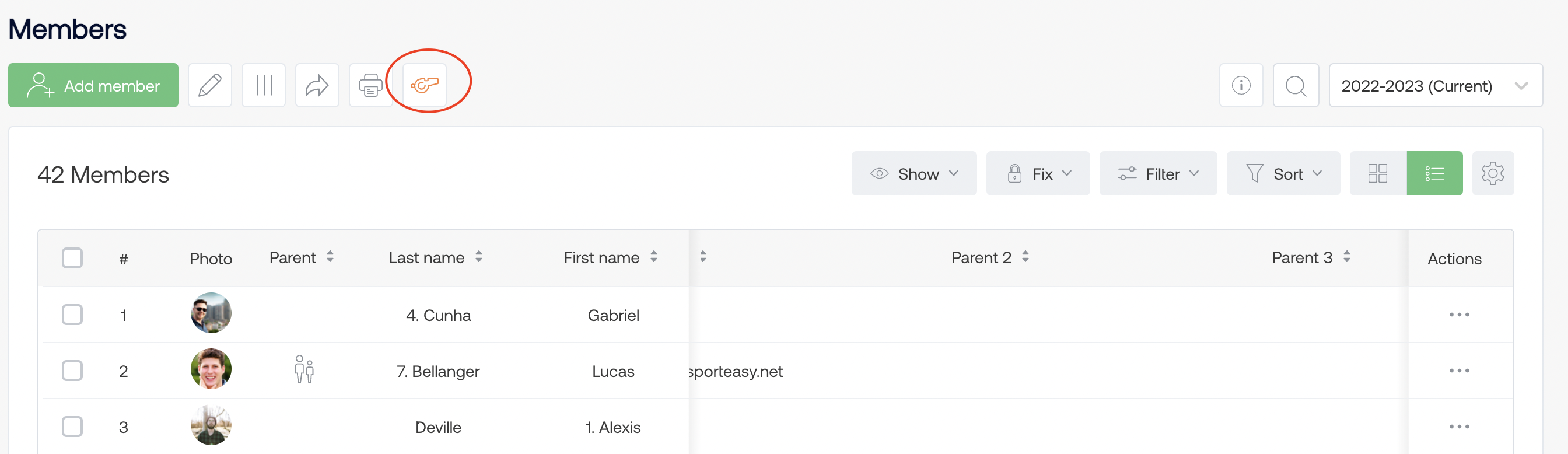Click the share arrow icon
1568x454 pixels.
pyautogui.click(x=317, y=85)
